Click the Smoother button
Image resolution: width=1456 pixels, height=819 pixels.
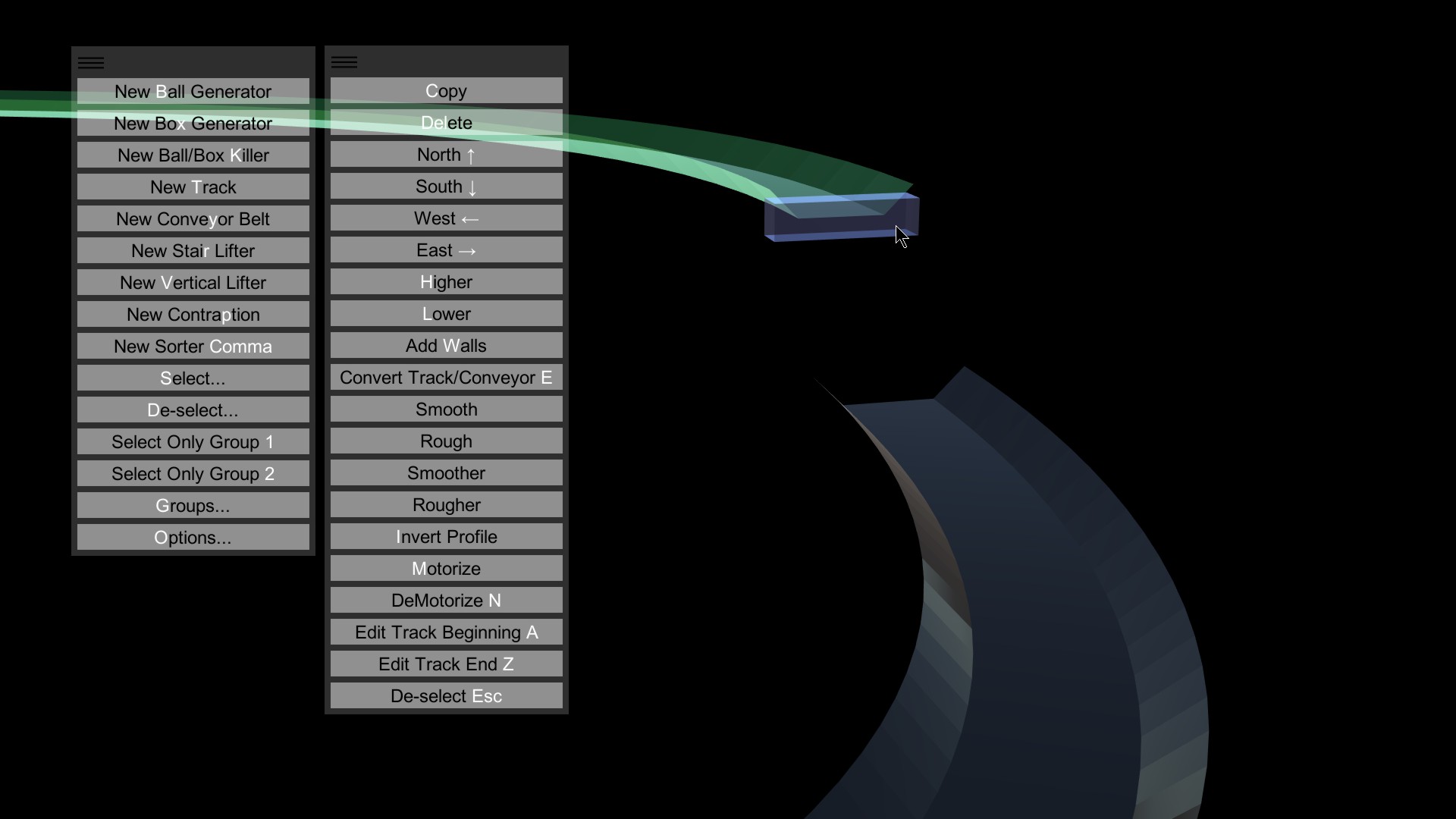pos(447,473)
